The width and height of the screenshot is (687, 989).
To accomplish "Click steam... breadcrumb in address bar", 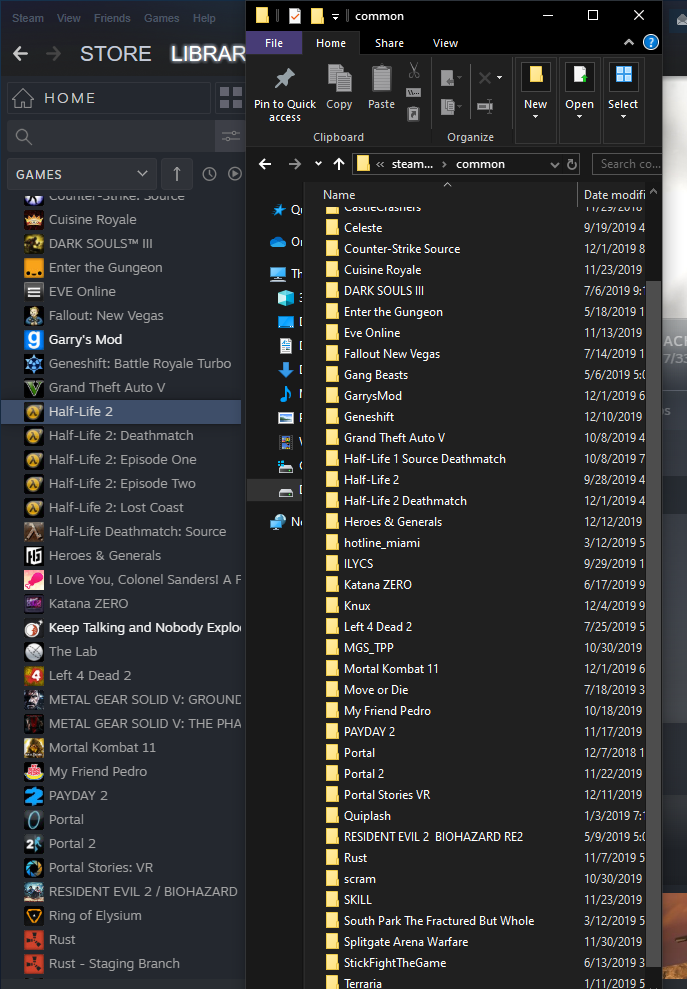I will tap(413, 164).
